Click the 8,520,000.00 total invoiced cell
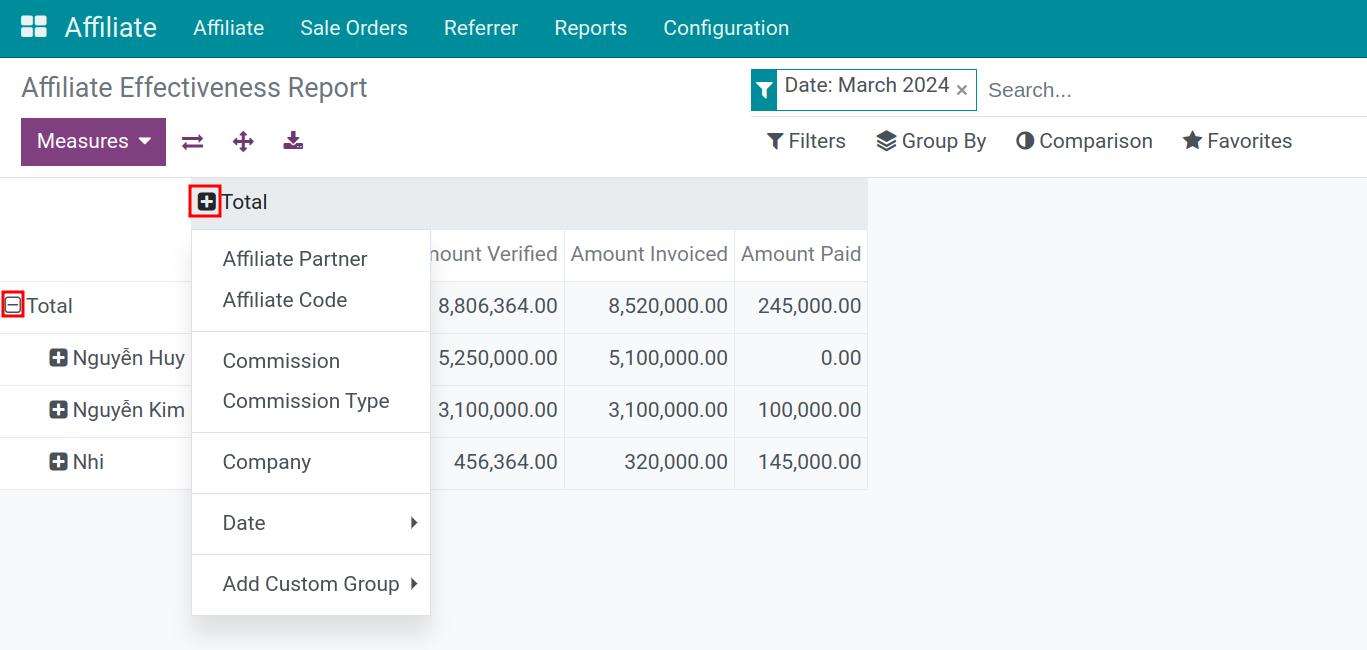Viewport: 1367px width, 650px height. (649, 306)
